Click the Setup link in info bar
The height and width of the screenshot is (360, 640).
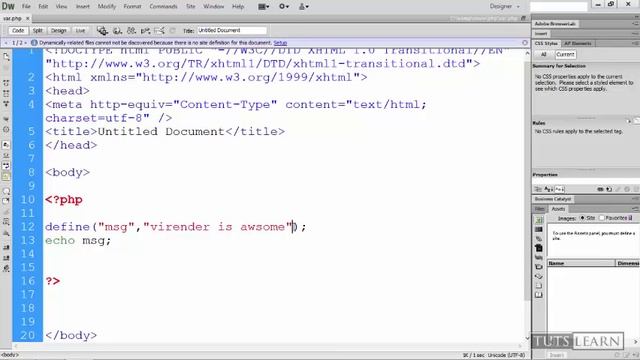[280, 43]
